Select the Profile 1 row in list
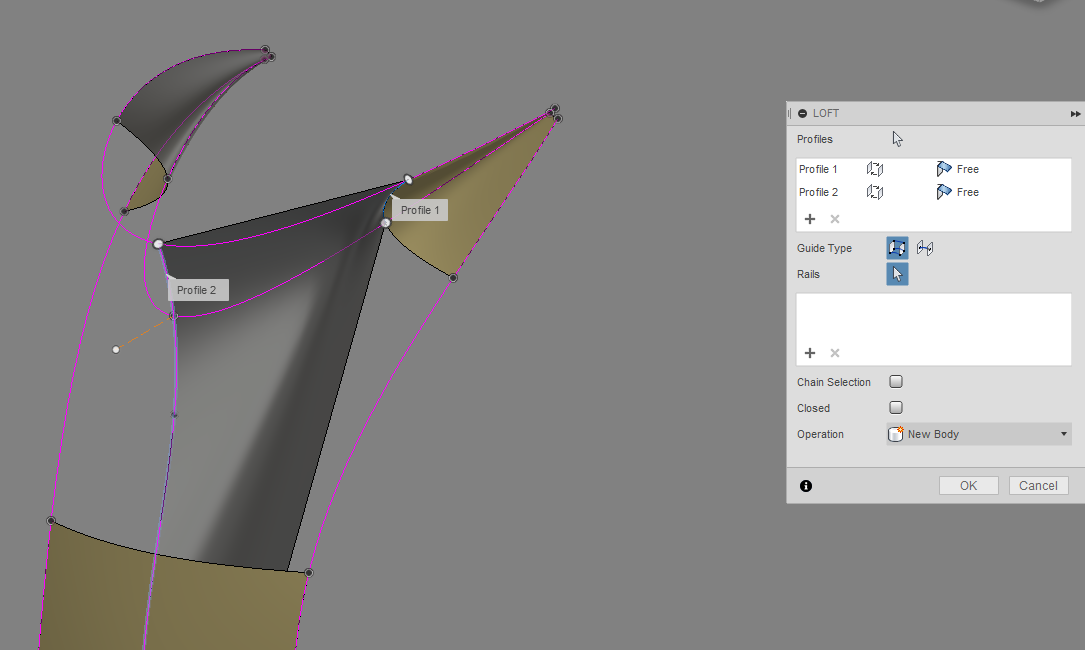This screenshot has height=650, width=1085. tap(933, 169)
